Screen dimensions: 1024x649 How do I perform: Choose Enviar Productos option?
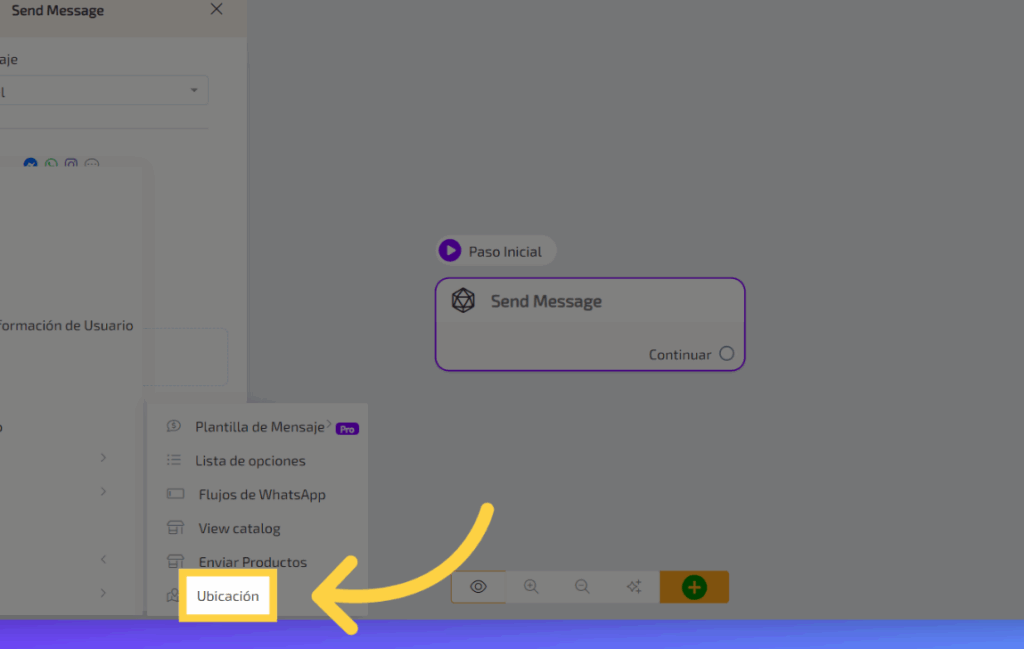point(252,562)
